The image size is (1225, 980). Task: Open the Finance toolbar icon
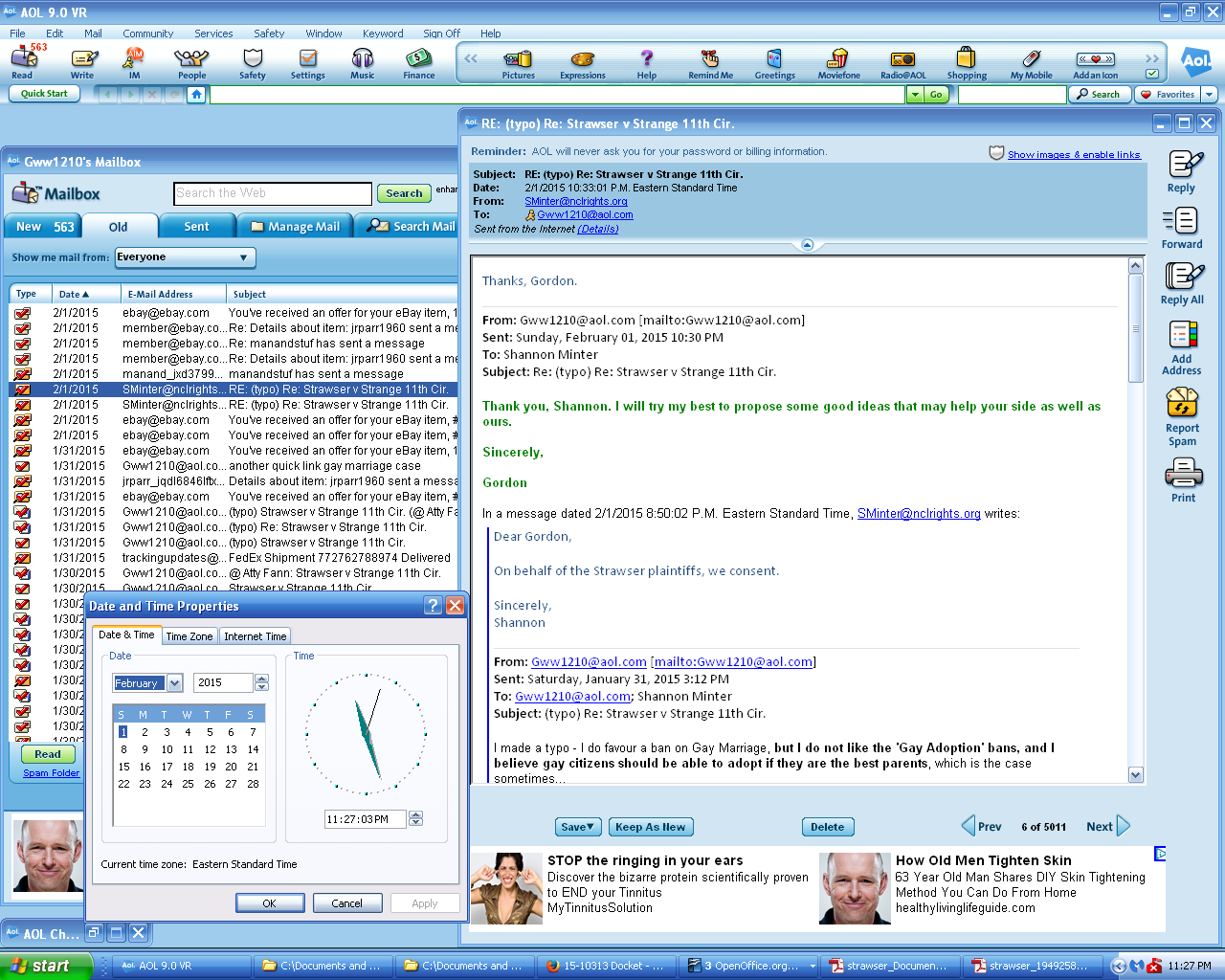[x=418, y=63]
